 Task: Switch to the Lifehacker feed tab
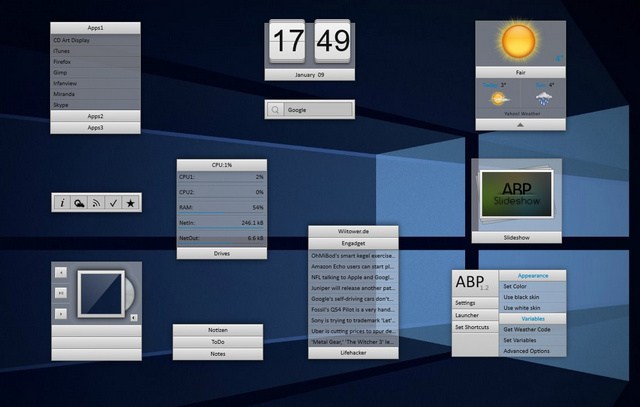point(353,353)
